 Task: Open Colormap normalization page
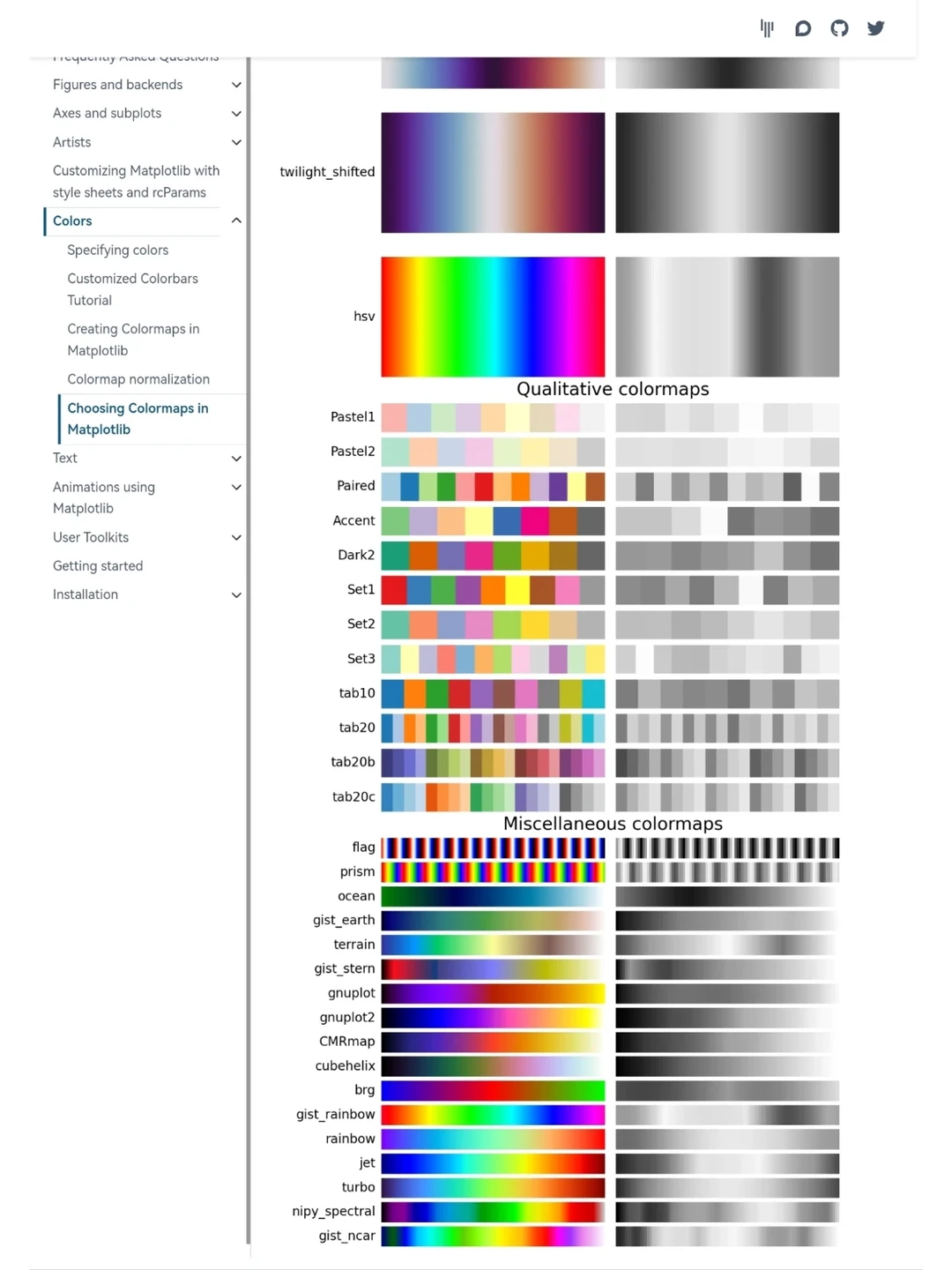click(x=138, y=379)
